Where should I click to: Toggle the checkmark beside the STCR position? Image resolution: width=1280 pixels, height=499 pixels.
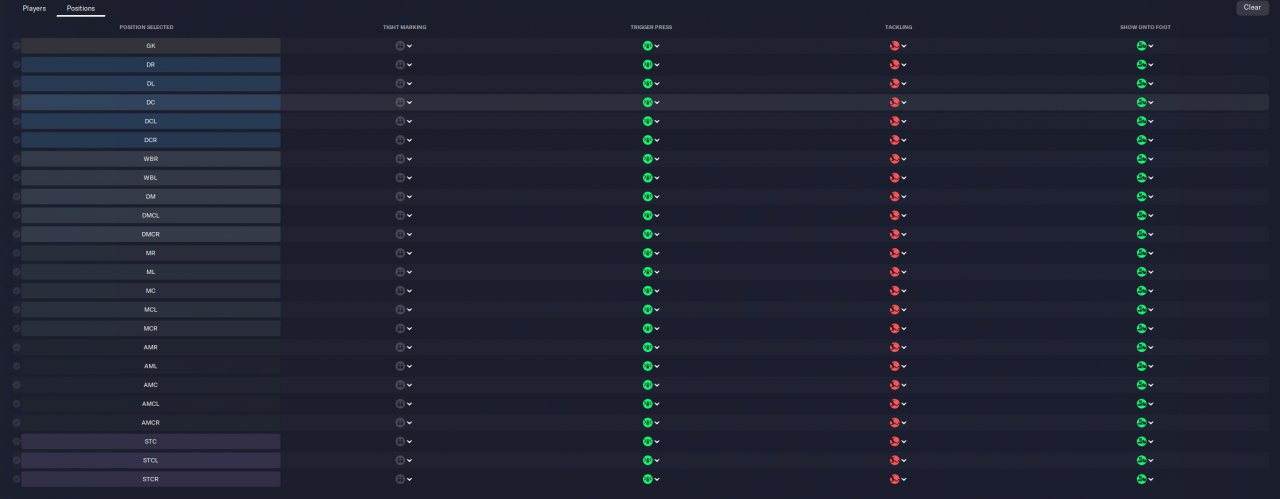coord(16,479)
